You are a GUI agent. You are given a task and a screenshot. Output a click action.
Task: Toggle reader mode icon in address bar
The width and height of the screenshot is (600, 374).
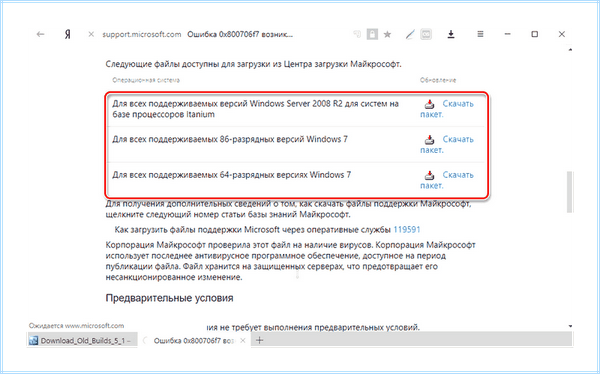tap(426, 34)
